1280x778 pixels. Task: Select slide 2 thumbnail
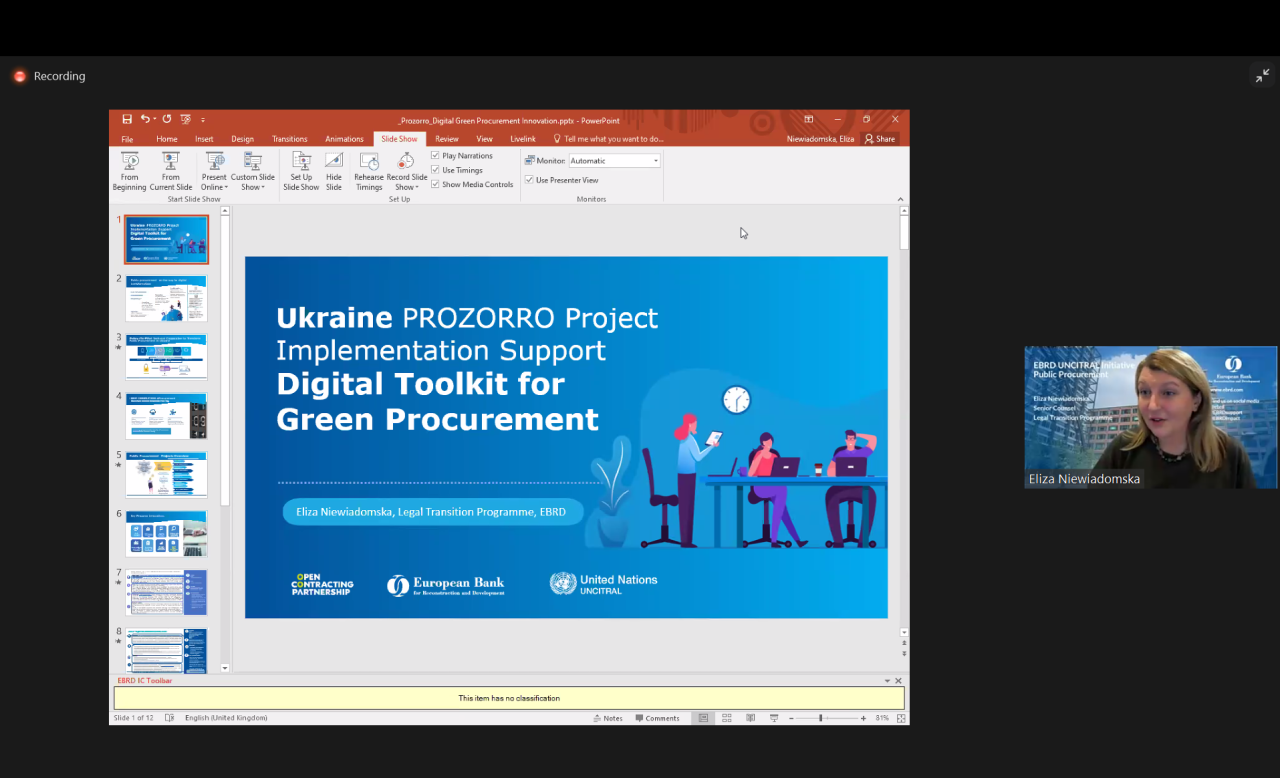[x=166, y=298]
